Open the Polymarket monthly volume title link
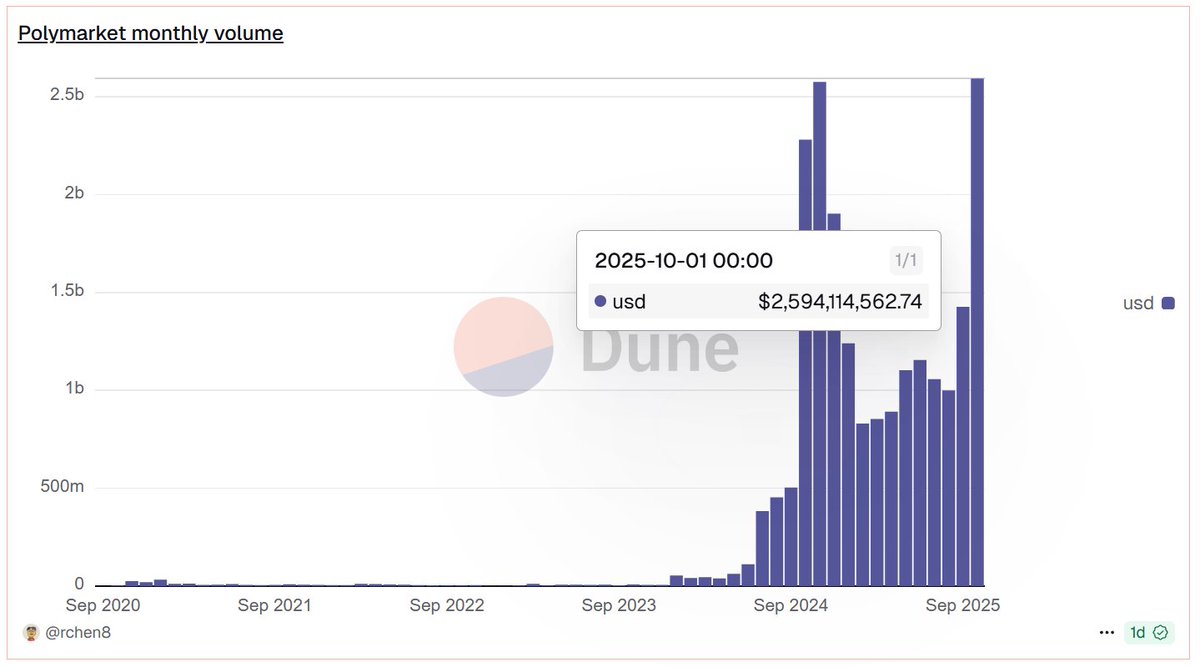 [x=151, y=33]
